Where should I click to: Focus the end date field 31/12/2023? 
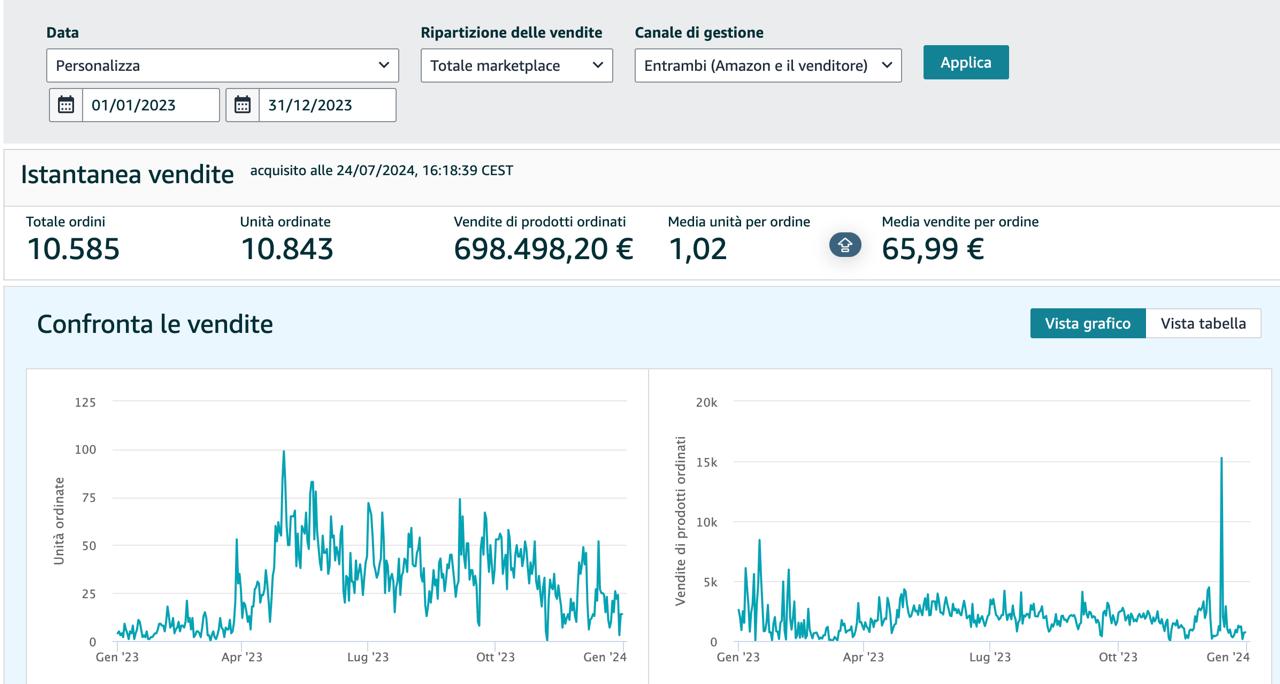[326, 105]
